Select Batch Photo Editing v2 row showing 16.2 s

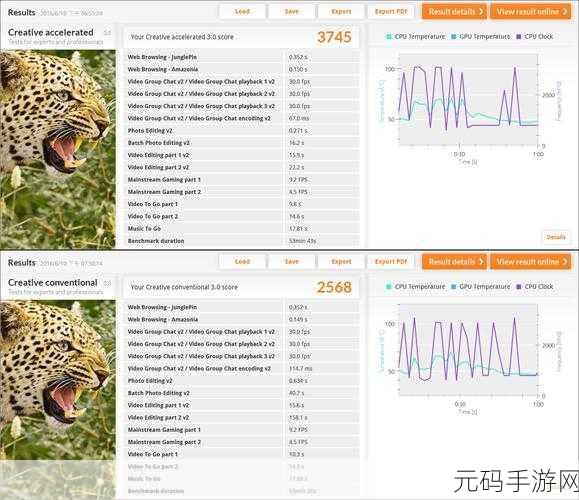pos(242,143)
